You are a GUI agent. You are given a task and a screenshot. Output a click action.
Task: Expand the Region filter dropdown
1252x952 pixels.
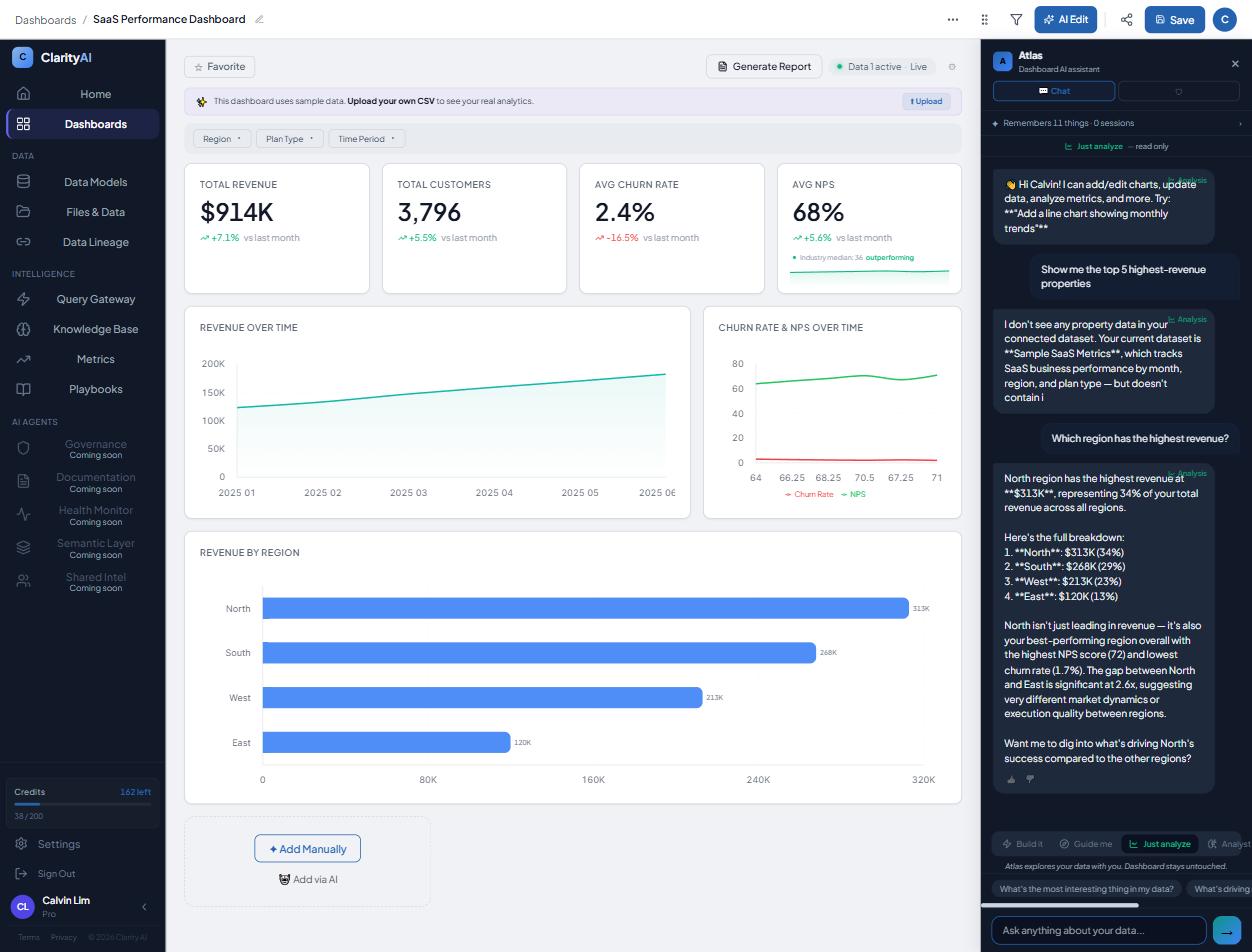pos(222,139)
